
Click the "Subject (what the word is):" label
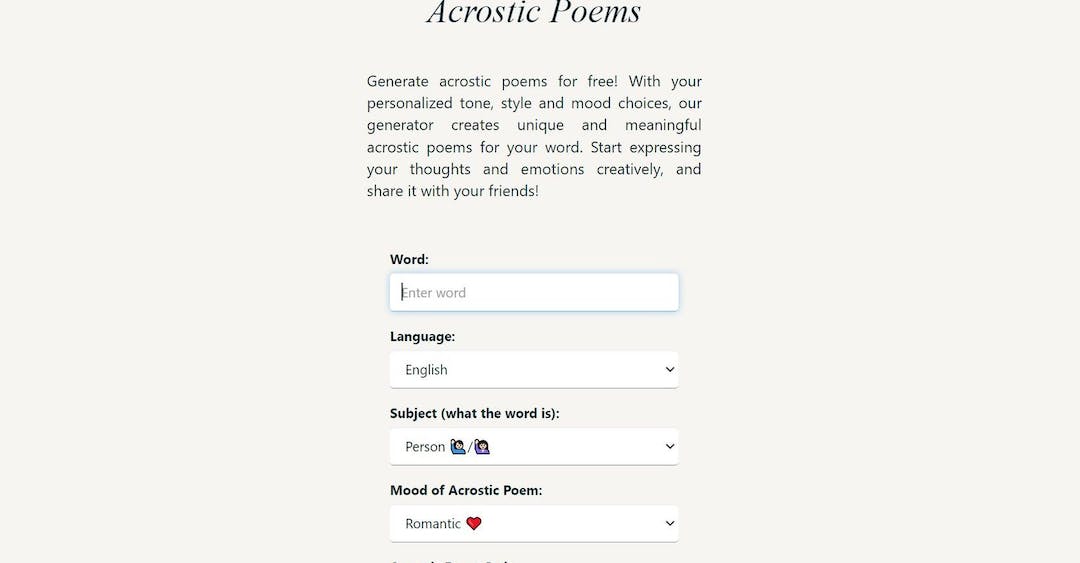[474, 414]
